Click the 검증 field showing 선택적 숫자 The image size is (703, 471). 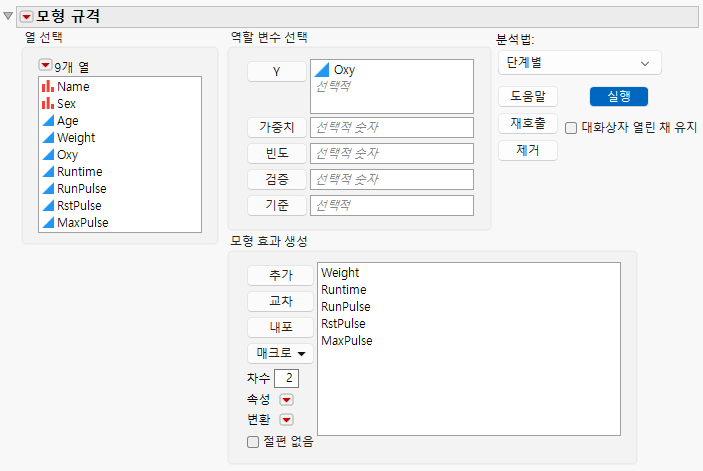(x=392, y=179)
